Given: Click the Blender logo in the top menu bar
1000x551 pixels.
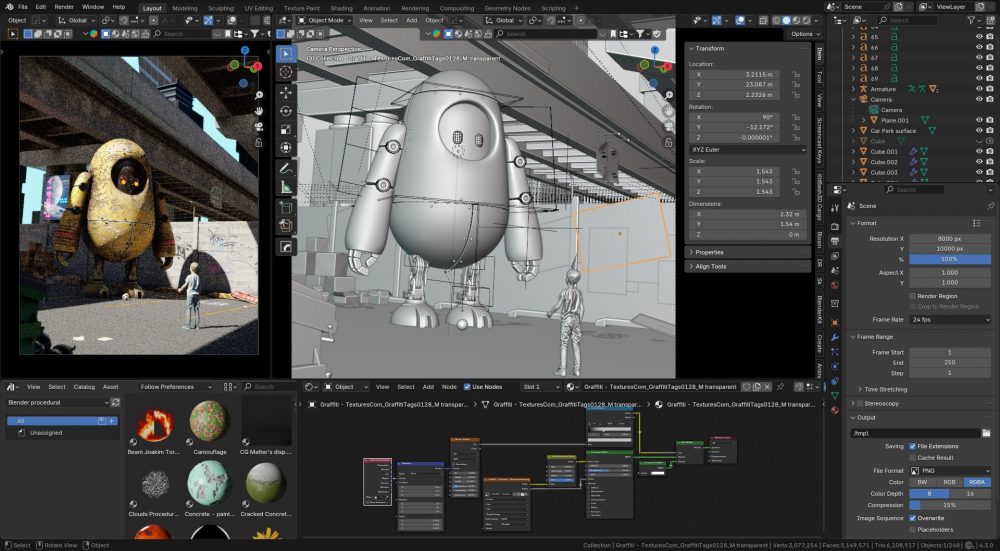Looking at the screenshot, I should coord(9,7).
